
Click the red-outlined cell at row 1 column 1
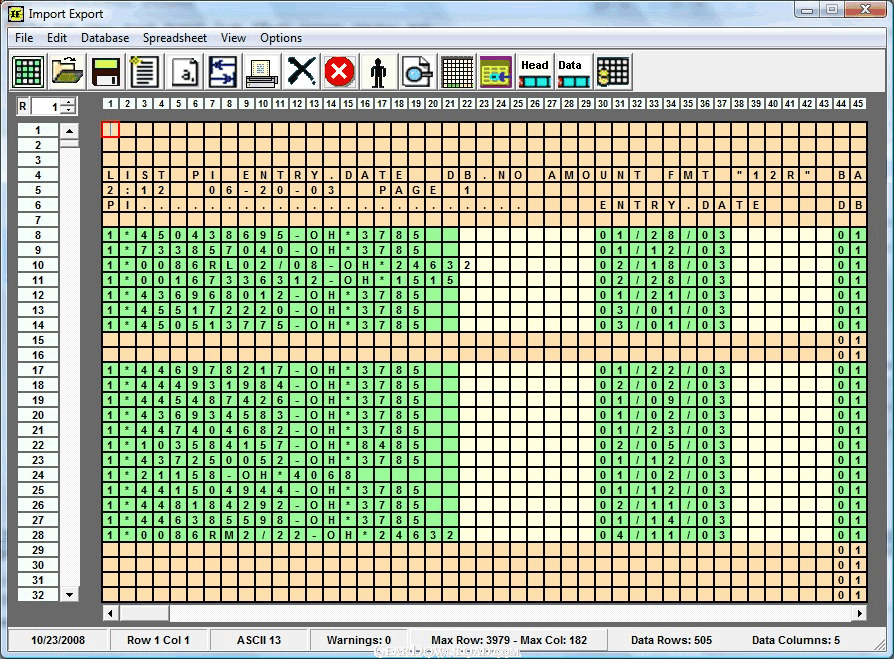tap(110, 129)
